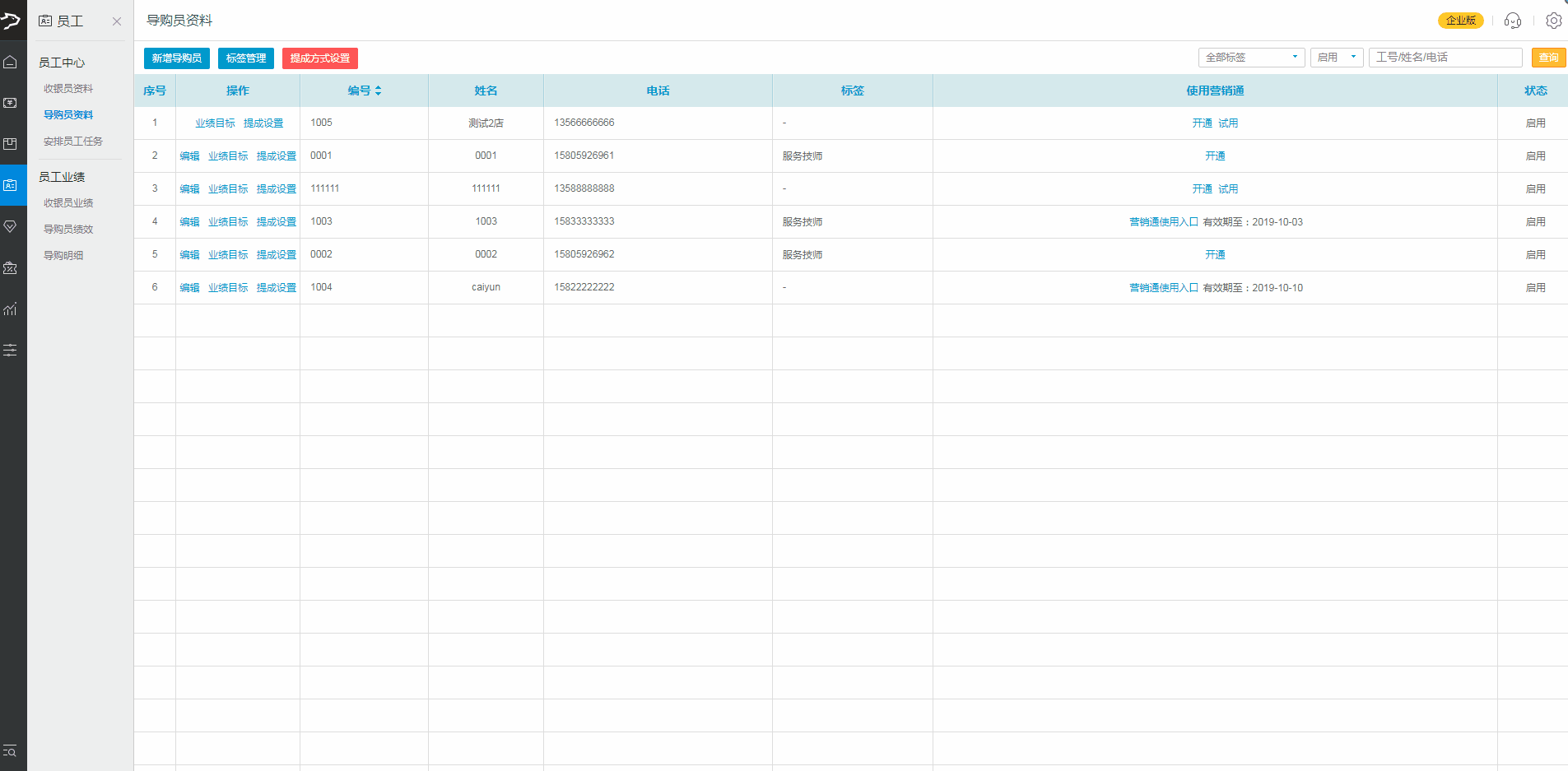Open the 启用 status dropdown
The height and width of the screenshot is (771, 1568).
point(1336,58)
